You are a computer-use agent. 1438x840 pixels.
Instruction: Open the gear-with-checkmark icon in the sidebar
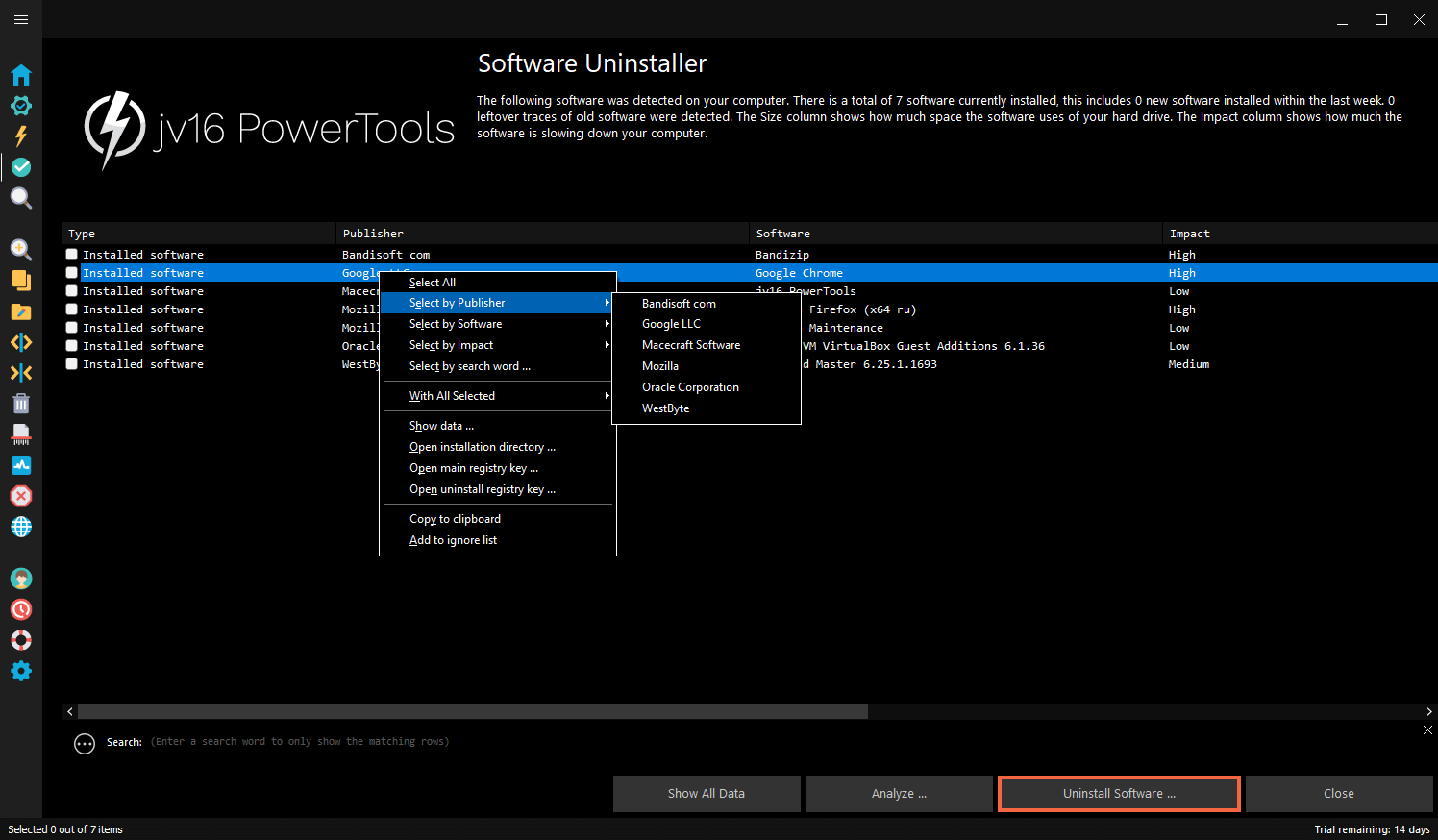click(x=21, y=106)
